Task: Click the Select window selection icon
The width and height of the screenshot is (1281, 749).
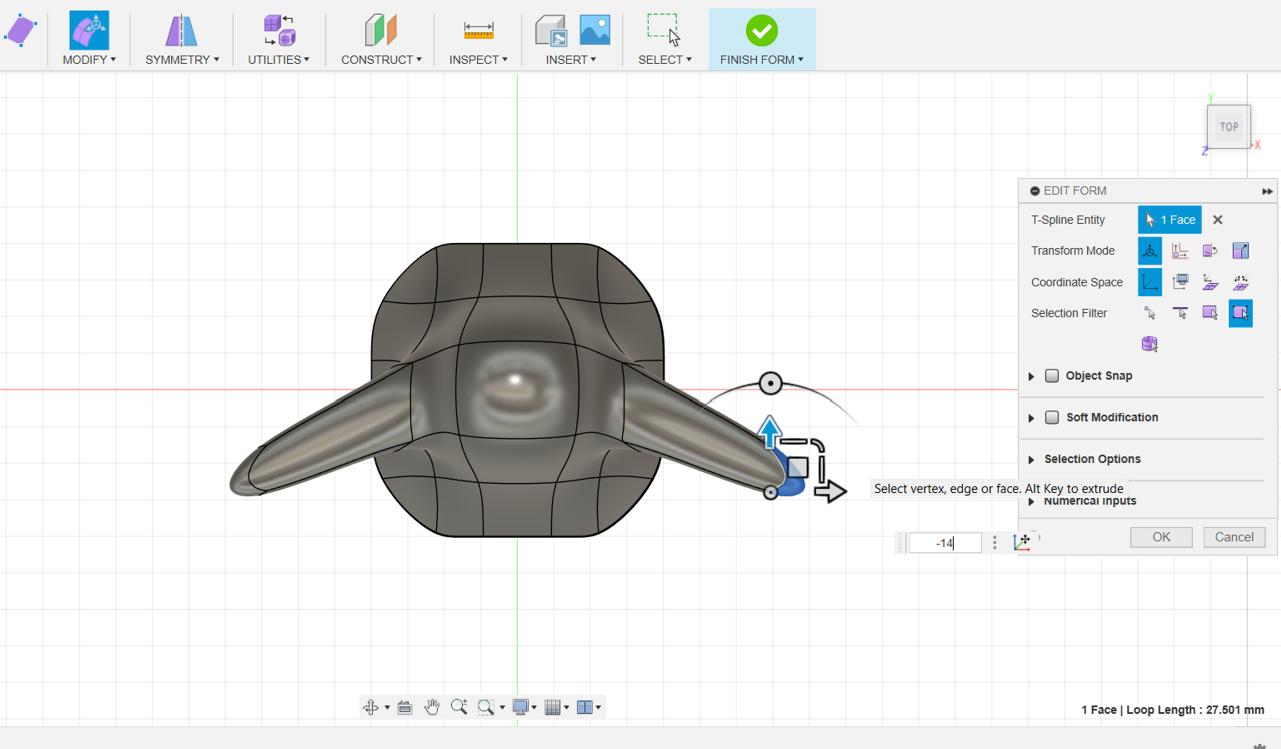Action: 665,30
